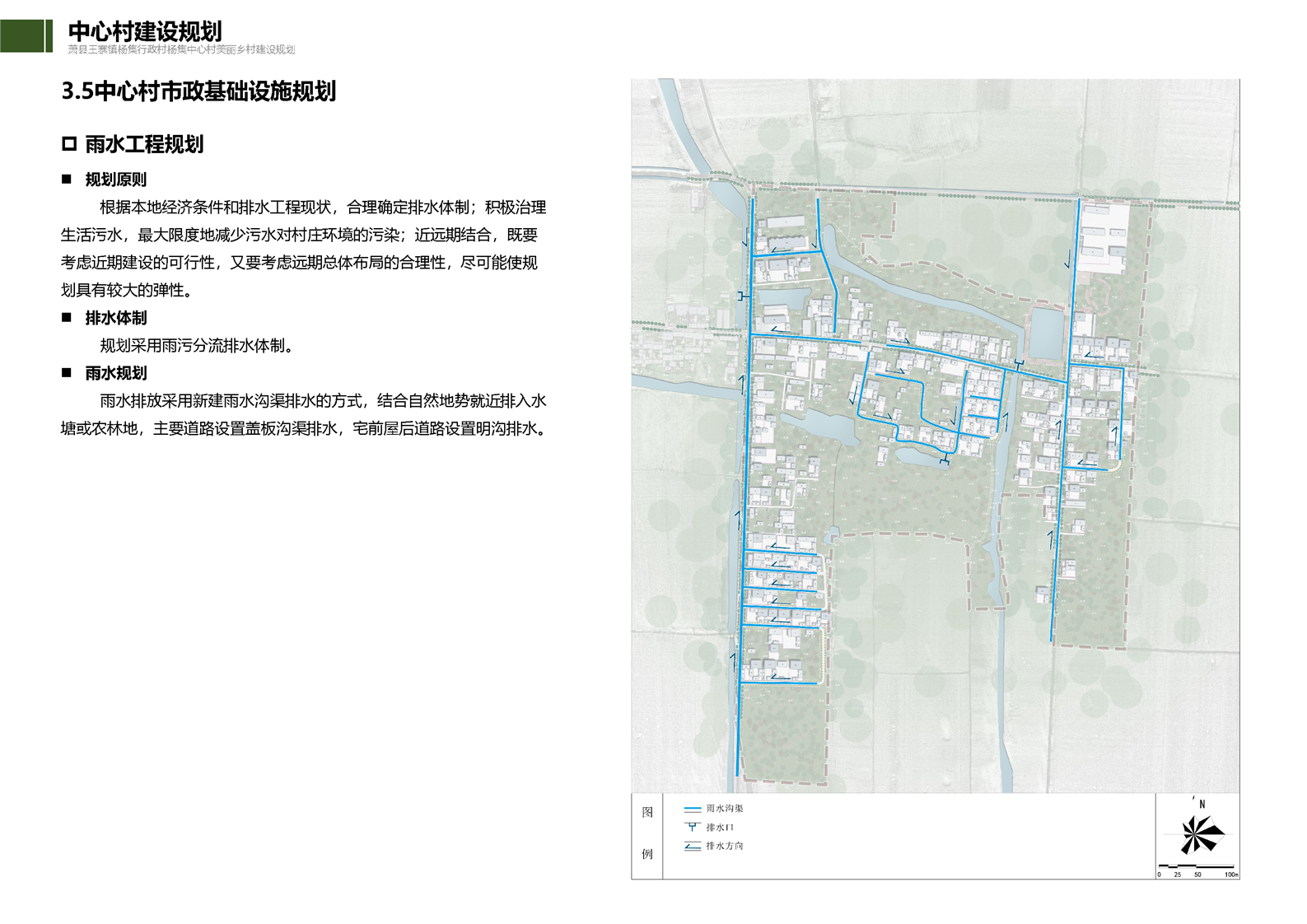1307x924 pixels.
Task: Click the 3.5中心村市政基础设施规划 section heading
Action: tap(198, 91)
